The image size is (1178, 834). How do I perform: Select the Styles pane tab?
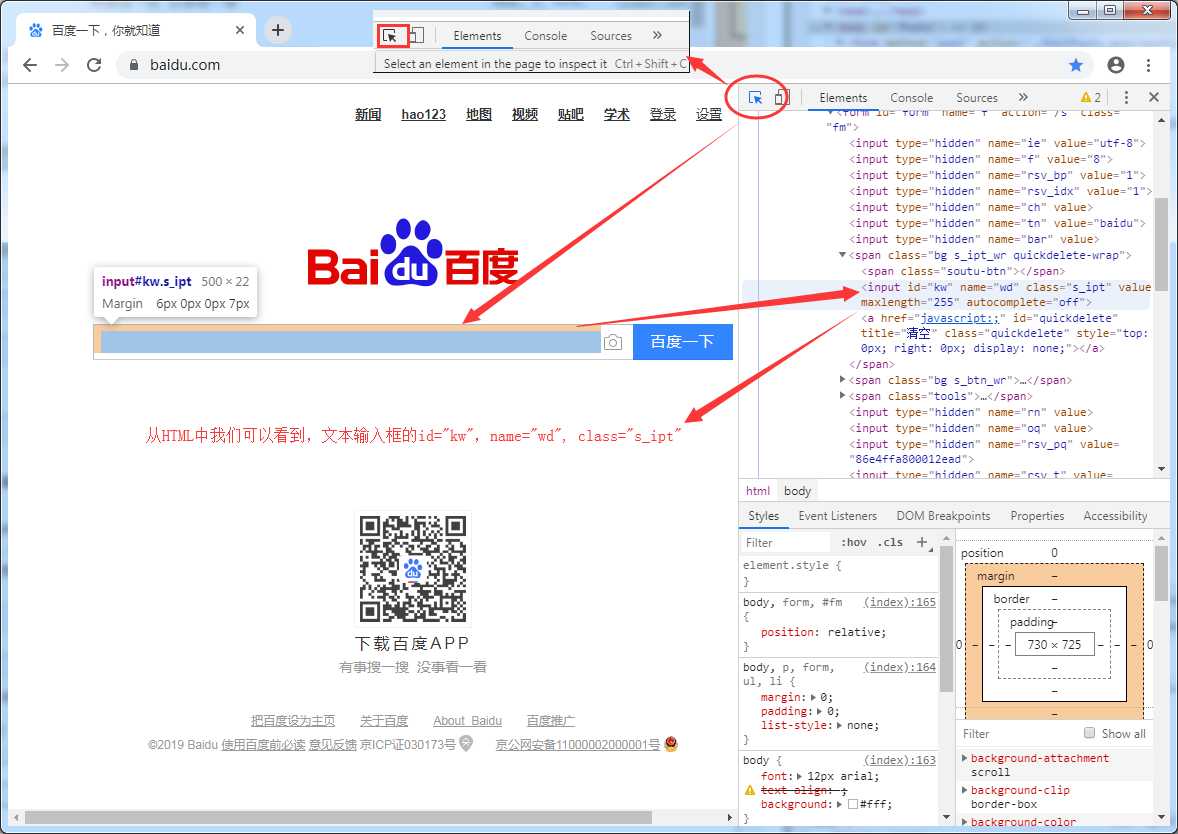(x=763, y=516)
